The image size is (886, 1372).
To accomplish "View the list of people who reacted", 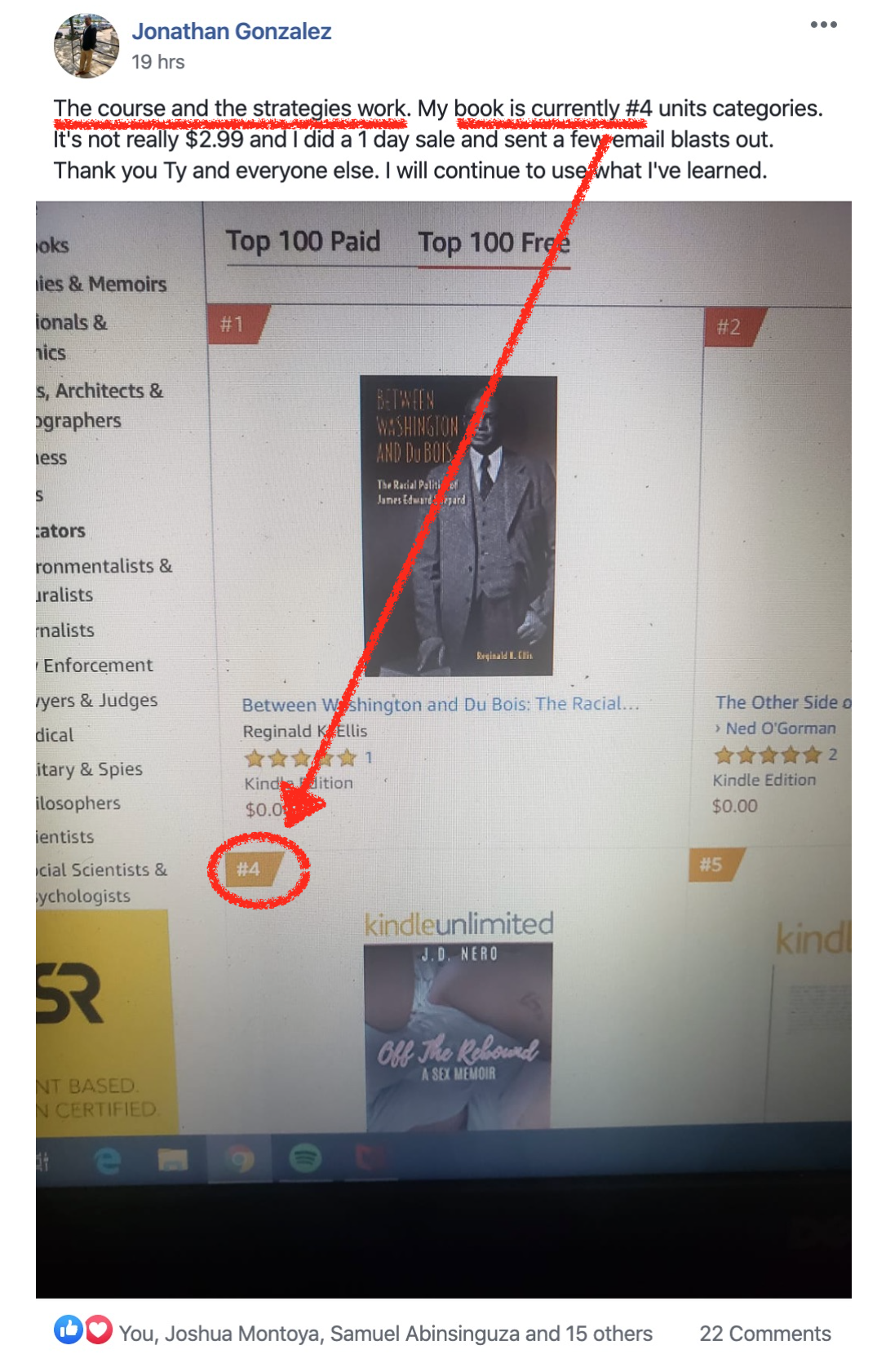I will point(385,1333).
